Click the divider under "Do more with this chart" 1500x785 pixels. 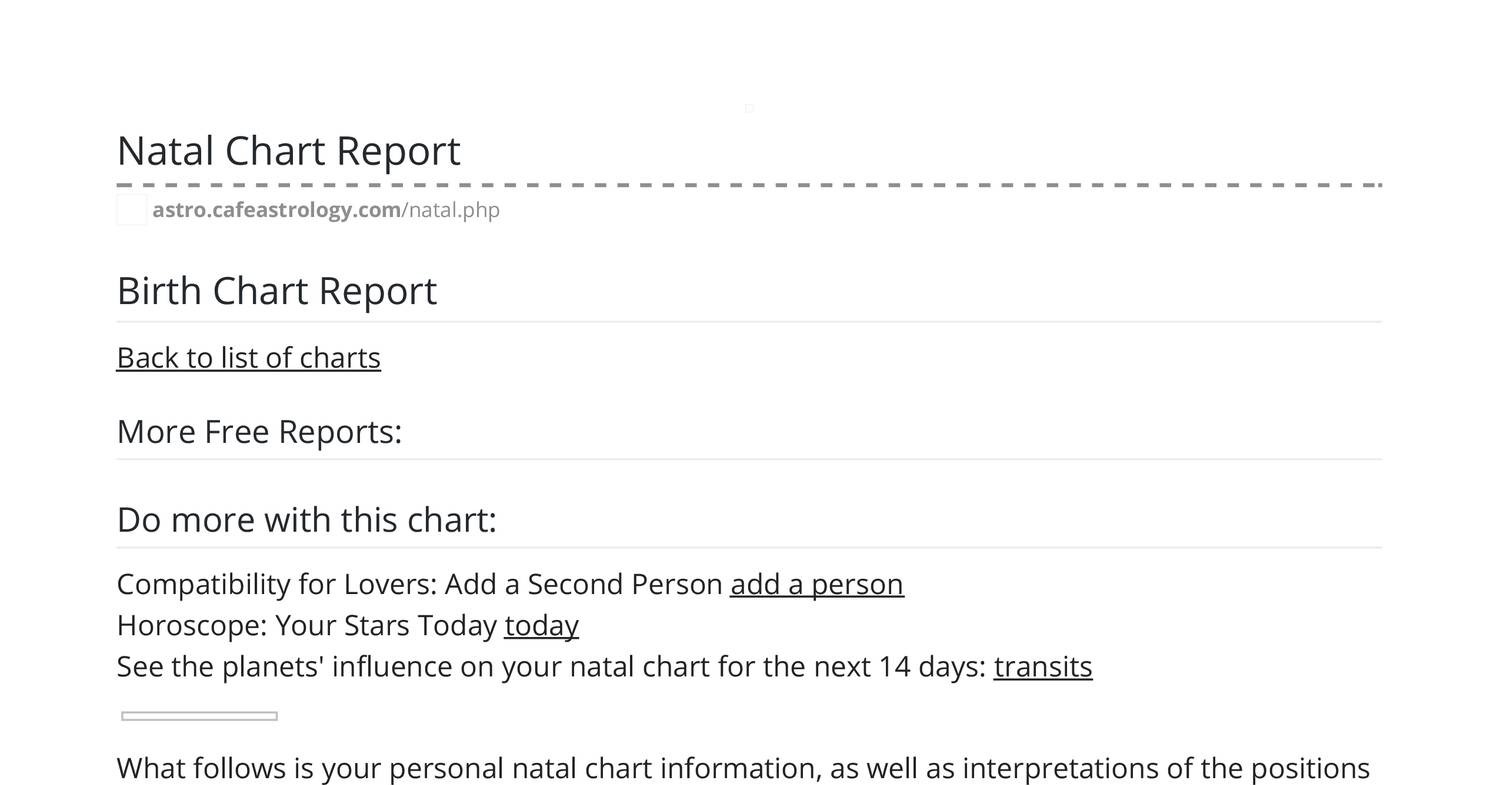[x=749, y=548]
